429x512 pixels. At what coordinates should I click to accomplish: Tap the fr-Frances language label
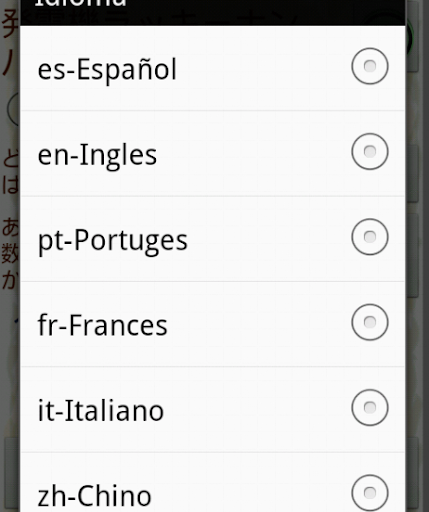(102, 325)
